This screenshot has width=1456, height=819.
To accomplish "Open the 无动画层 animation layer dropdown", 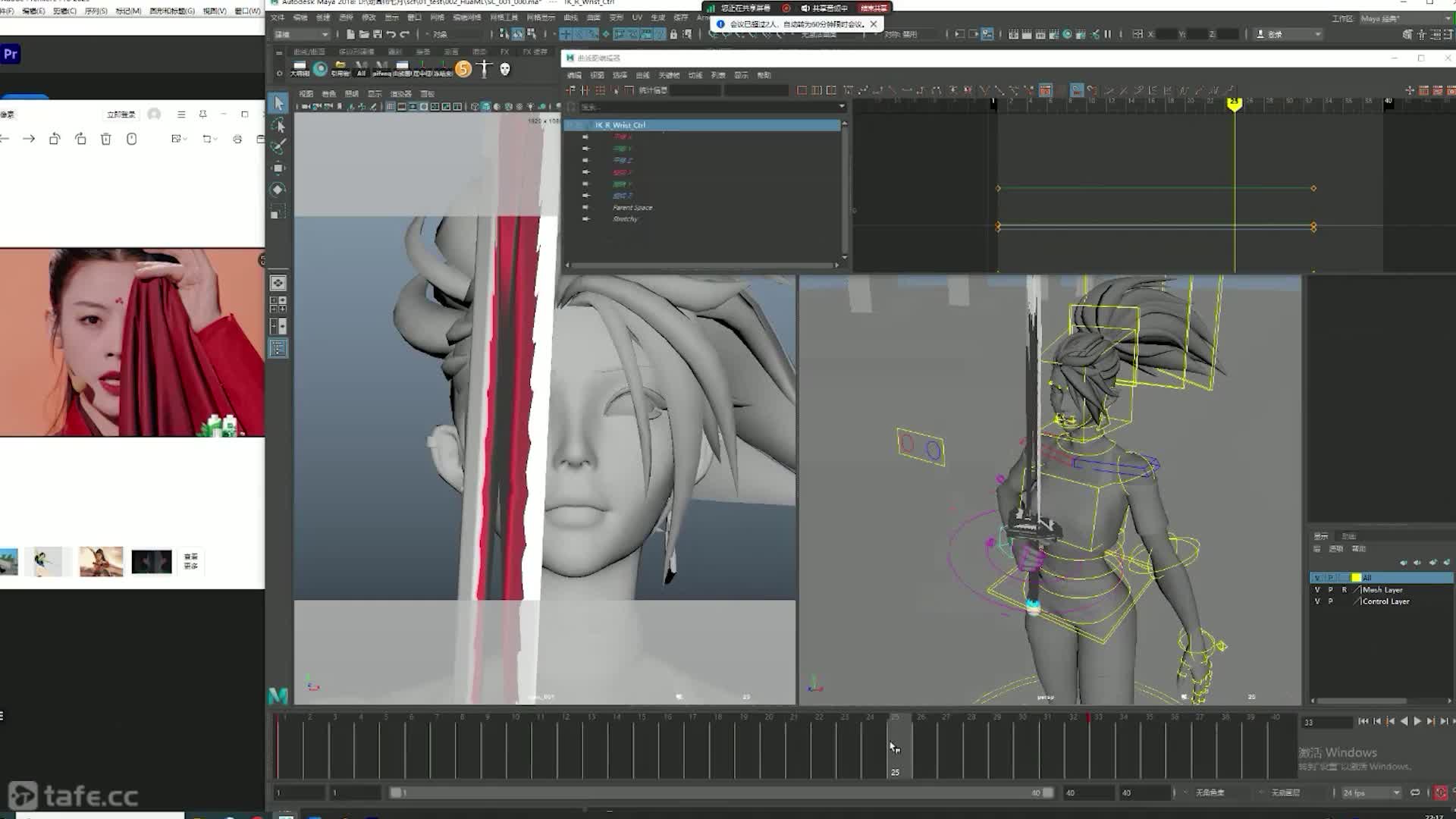I will coord(1285,792).
